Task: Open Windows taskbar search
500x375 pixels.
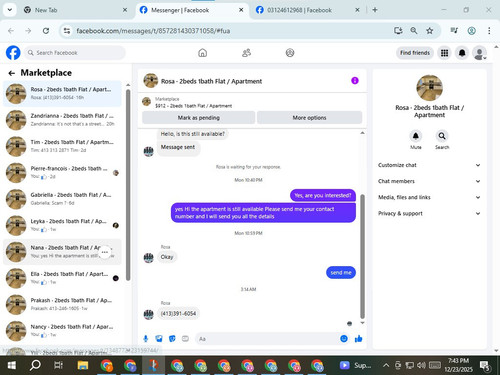Action: (35, 365)
